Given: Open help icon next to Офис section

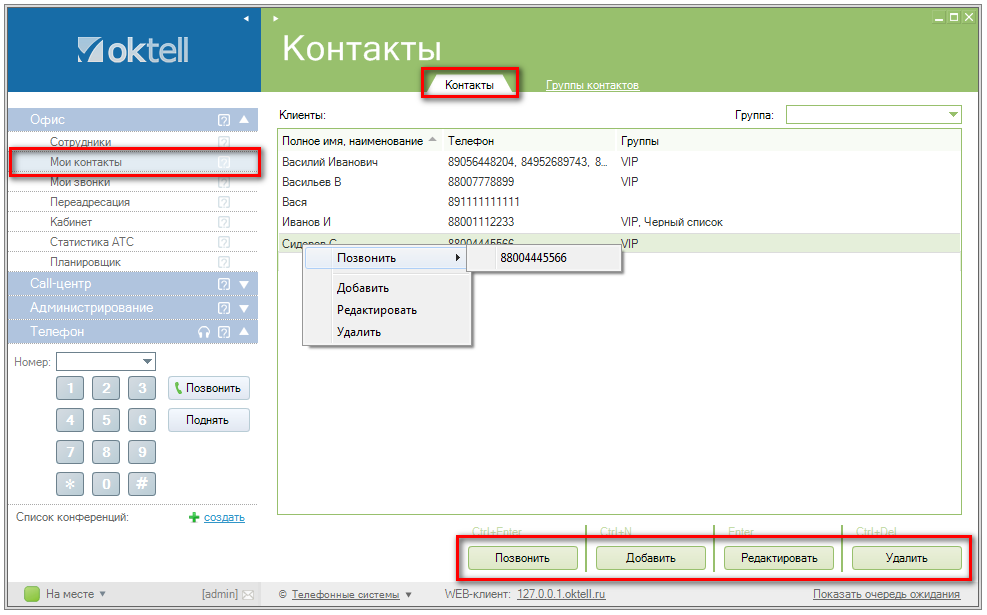Looking at the screenshot, I should click(224, 120).
